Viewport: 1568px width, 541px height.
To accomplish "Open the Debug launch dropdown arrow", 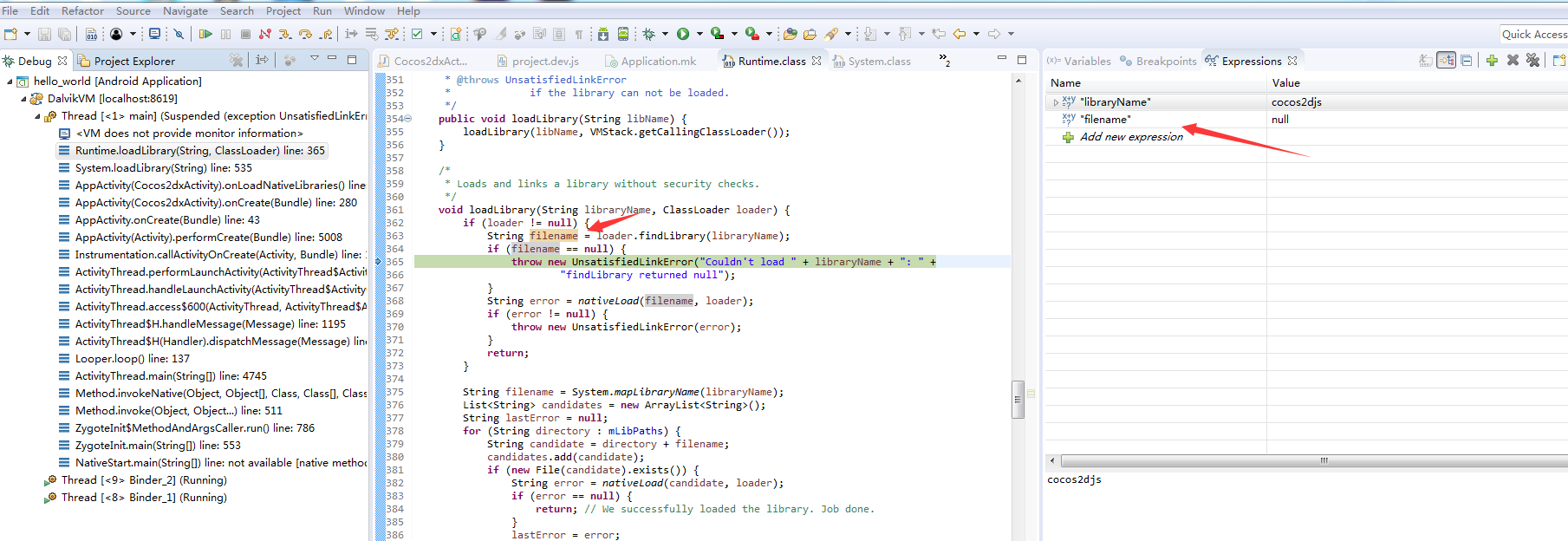I will pos(665,34).
